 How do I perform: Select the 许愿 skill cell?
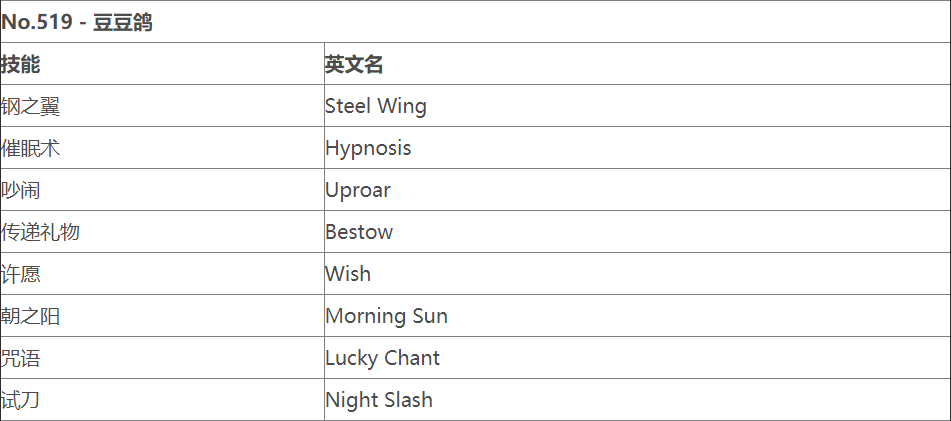[21, 274]
